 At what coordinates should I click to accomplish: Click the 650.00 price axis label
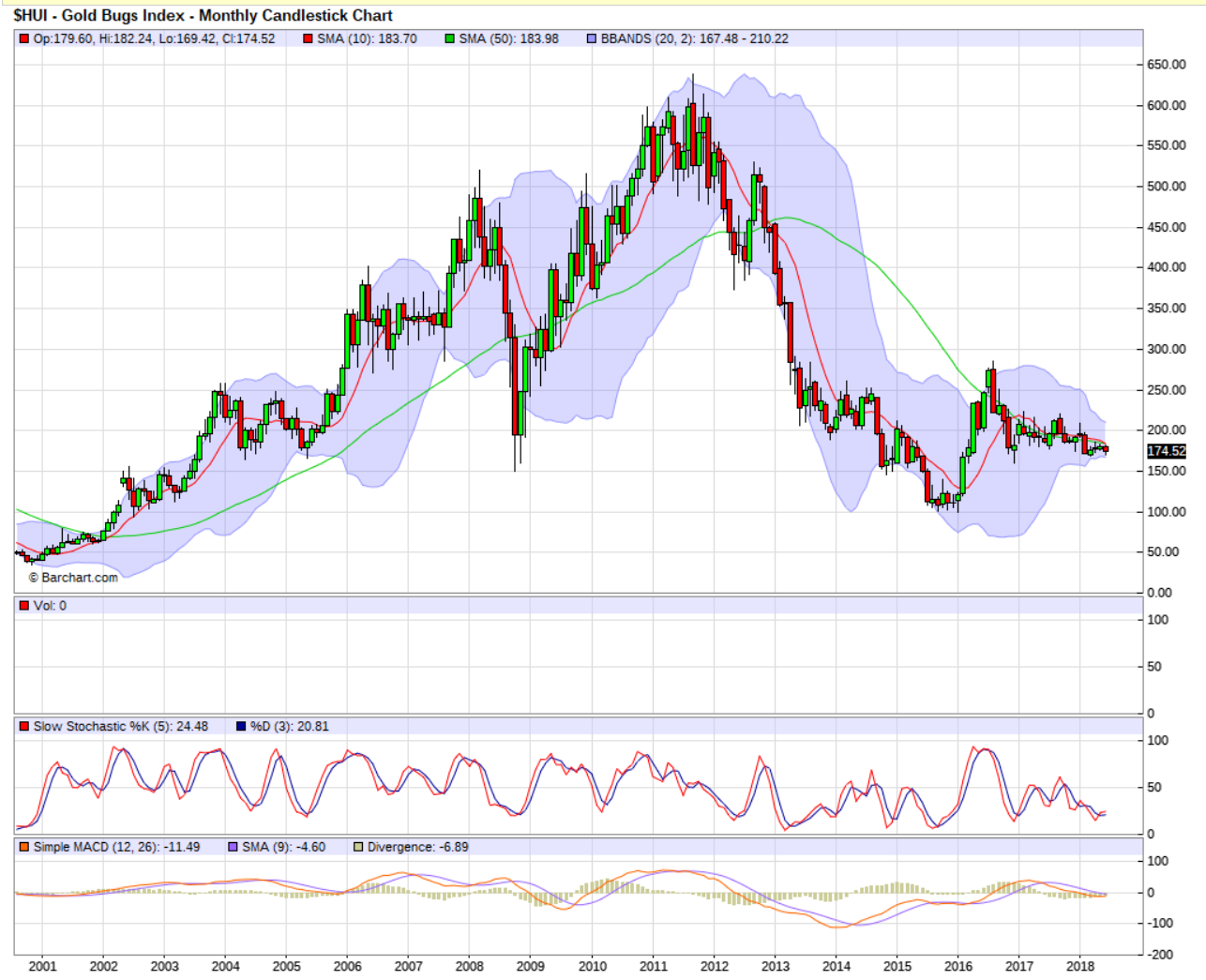point(1167,65)
